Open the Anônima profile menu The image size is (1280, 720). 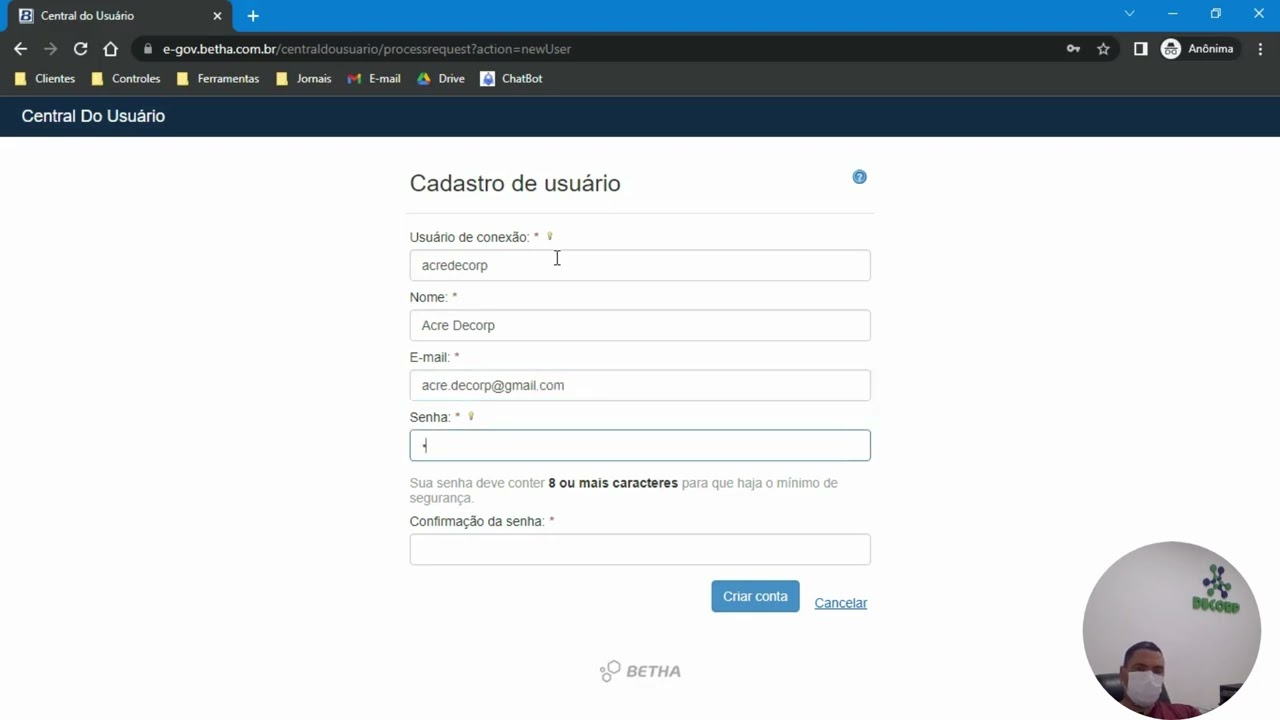1197,49
